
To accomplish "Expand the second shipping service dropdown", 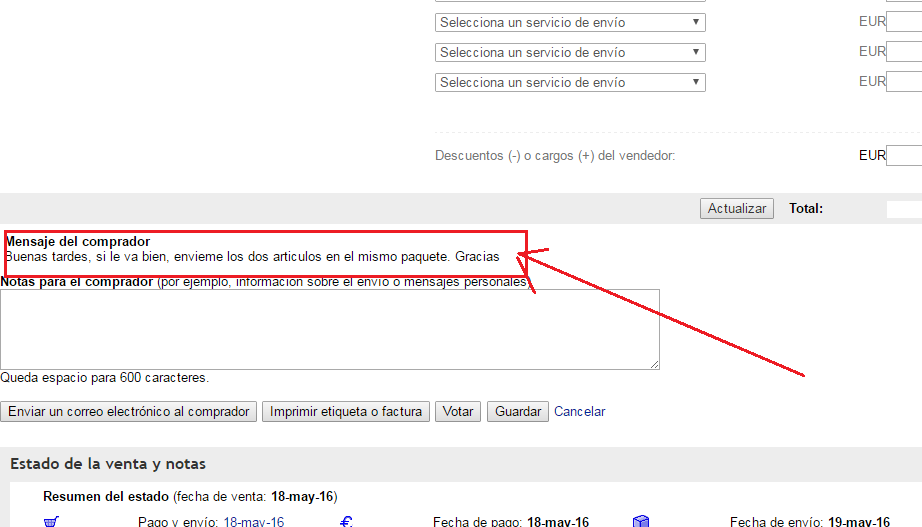I will (570, 52).
